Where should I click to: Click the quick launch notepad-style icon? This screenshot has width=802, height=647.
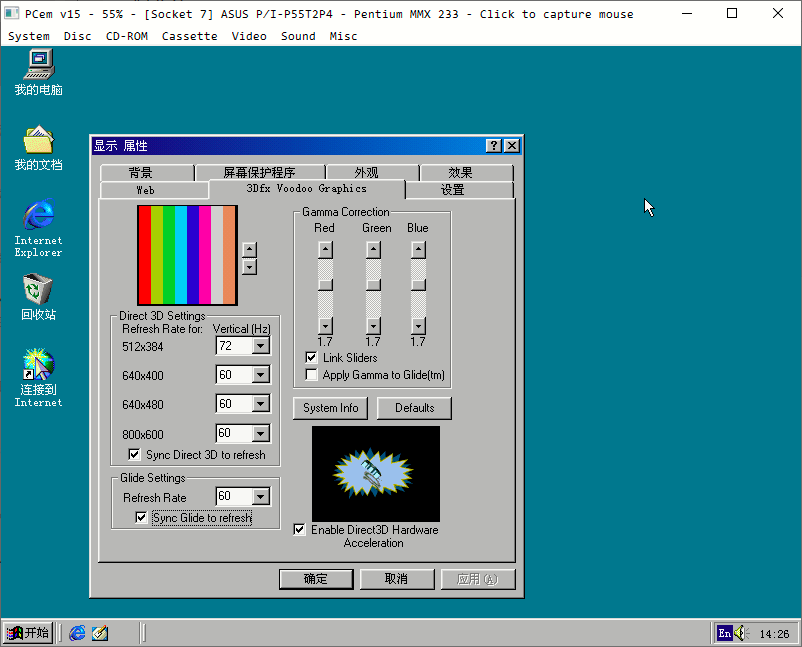tap(100, 633)
